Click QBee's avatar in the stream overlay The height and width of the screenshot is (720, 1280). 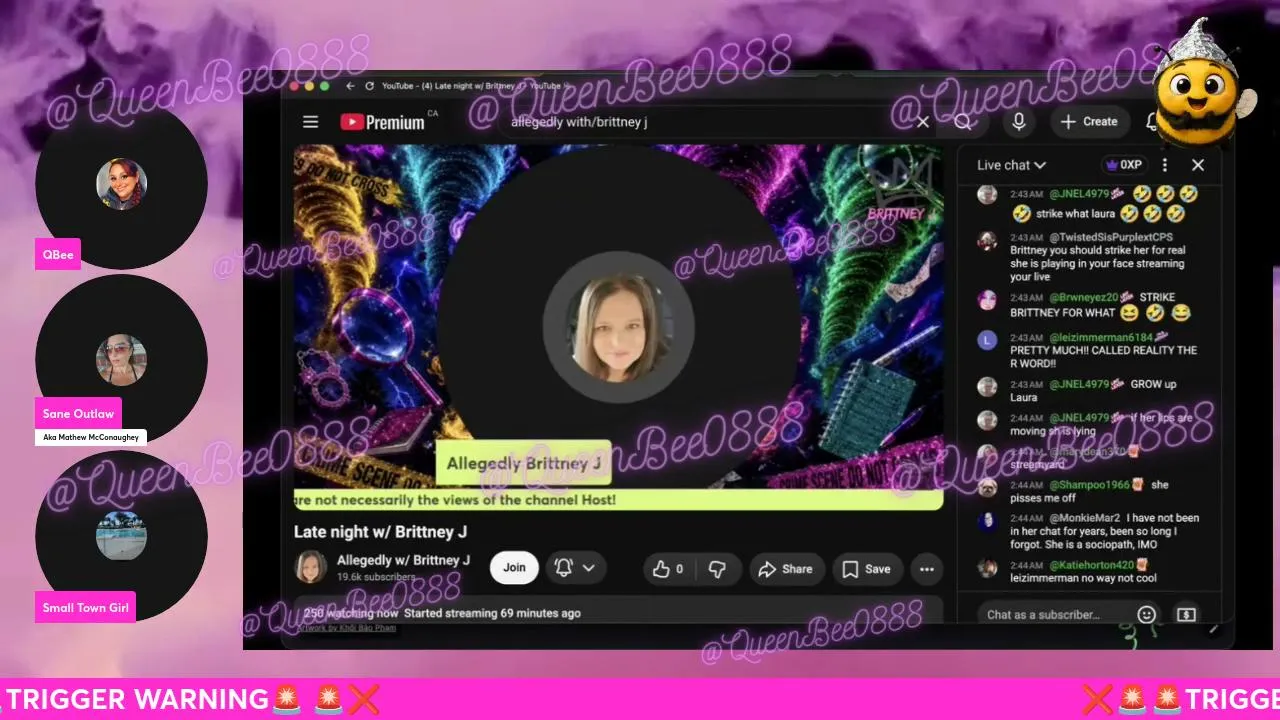121,184
